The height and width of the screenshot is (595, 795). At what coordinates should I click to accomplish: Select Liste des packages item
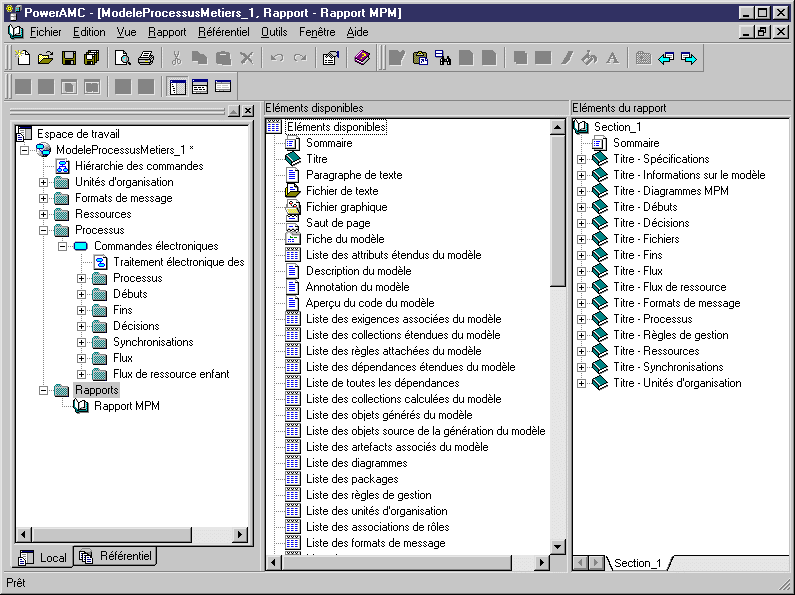coord(352,479)
